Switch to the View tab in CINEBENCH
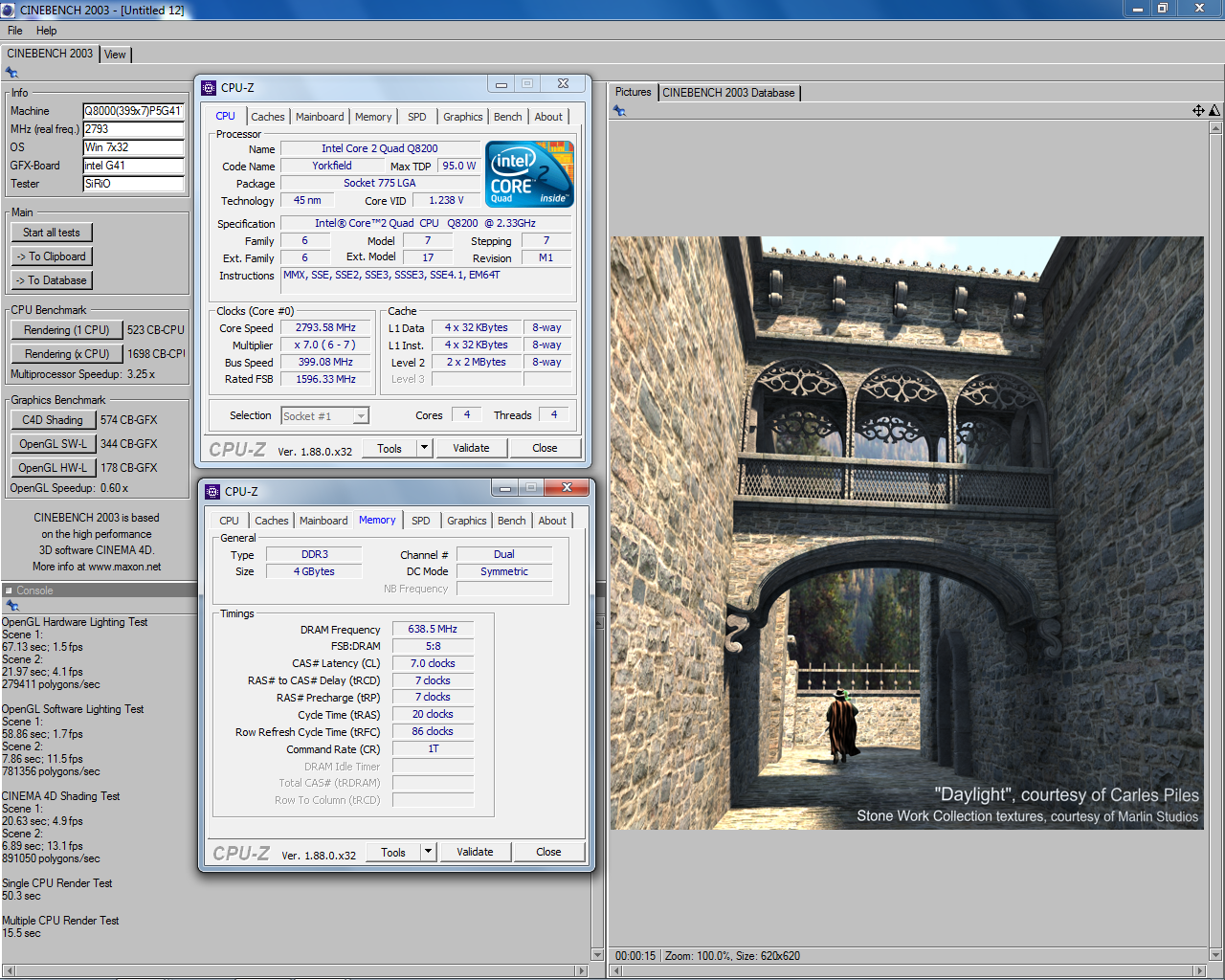 coord(115,55)
